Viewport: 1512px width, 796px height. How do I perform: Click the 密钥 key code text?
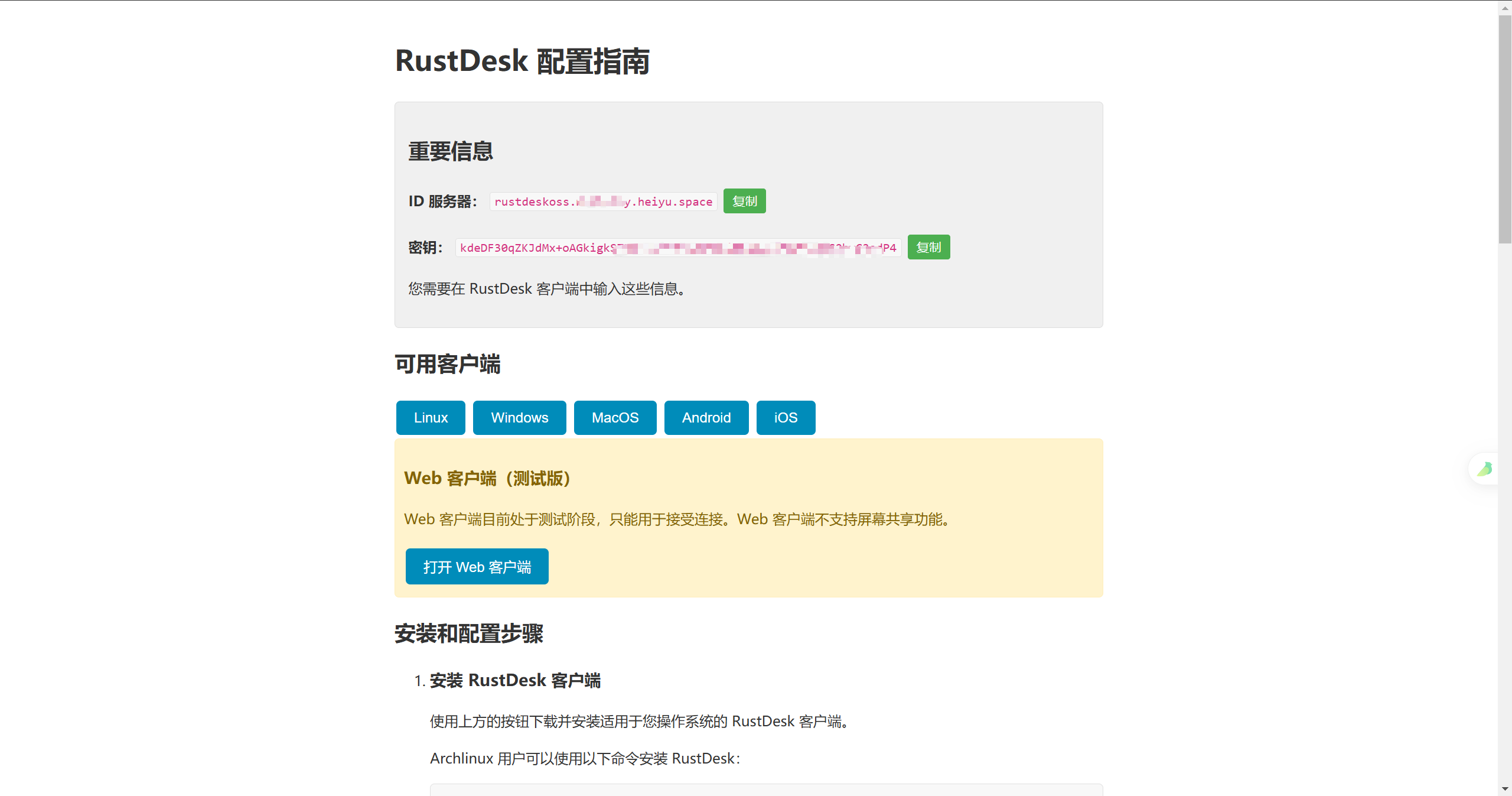[678, 248]
